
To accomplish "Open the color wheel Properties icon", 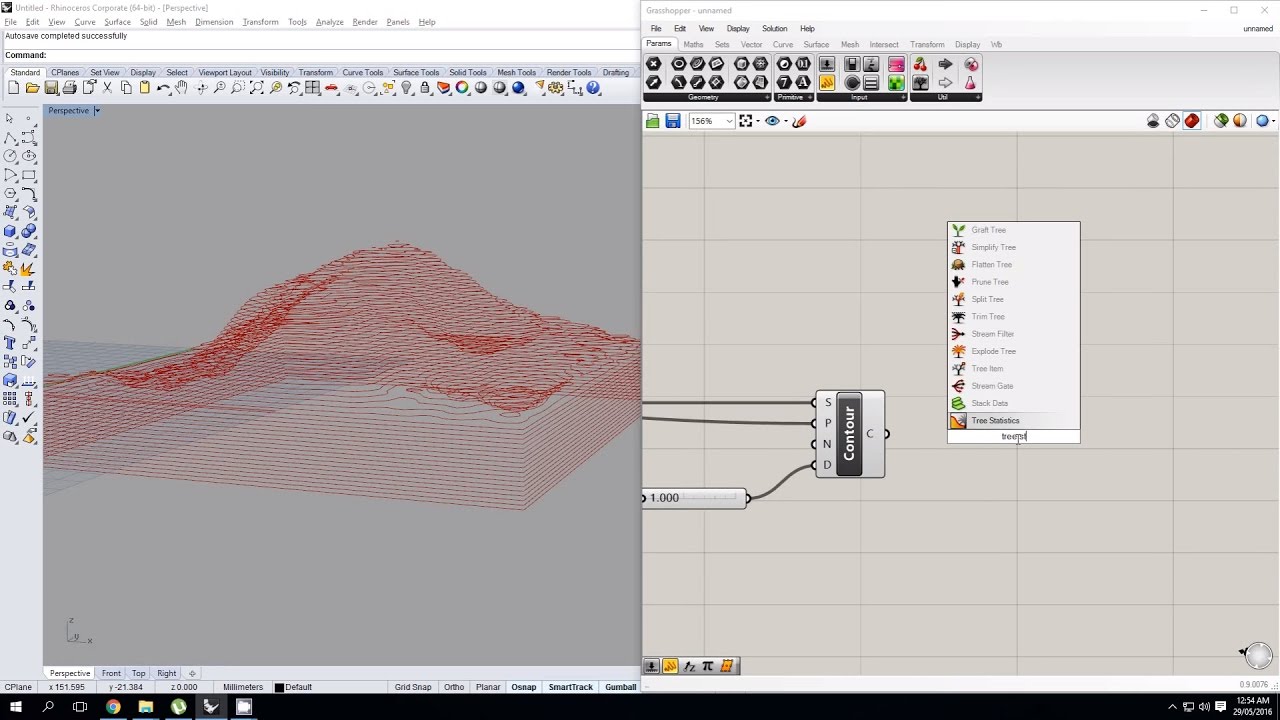I will [x=462, y=88].
